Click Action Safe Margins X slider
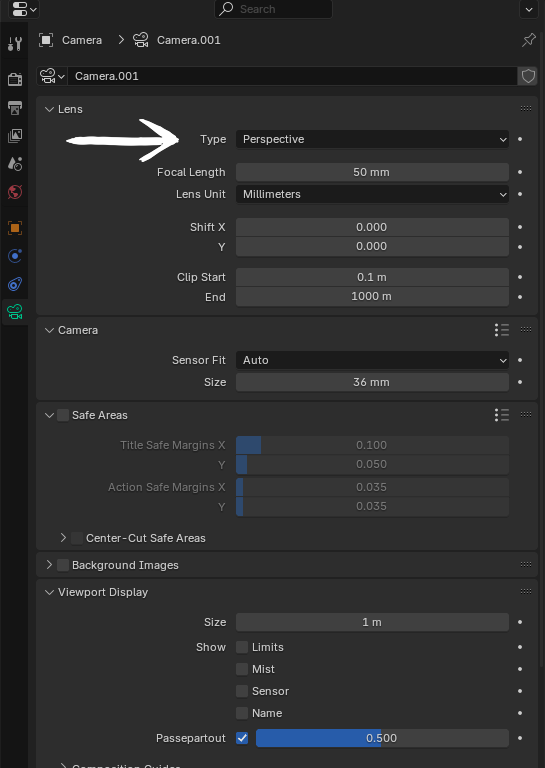This screenshot has height=768, width=545. (x=372, y=487)
